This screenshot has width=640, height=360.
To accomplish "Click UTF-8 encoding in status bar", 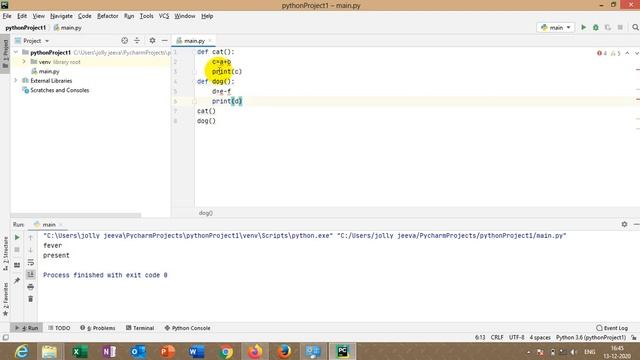I will point(516,338).
